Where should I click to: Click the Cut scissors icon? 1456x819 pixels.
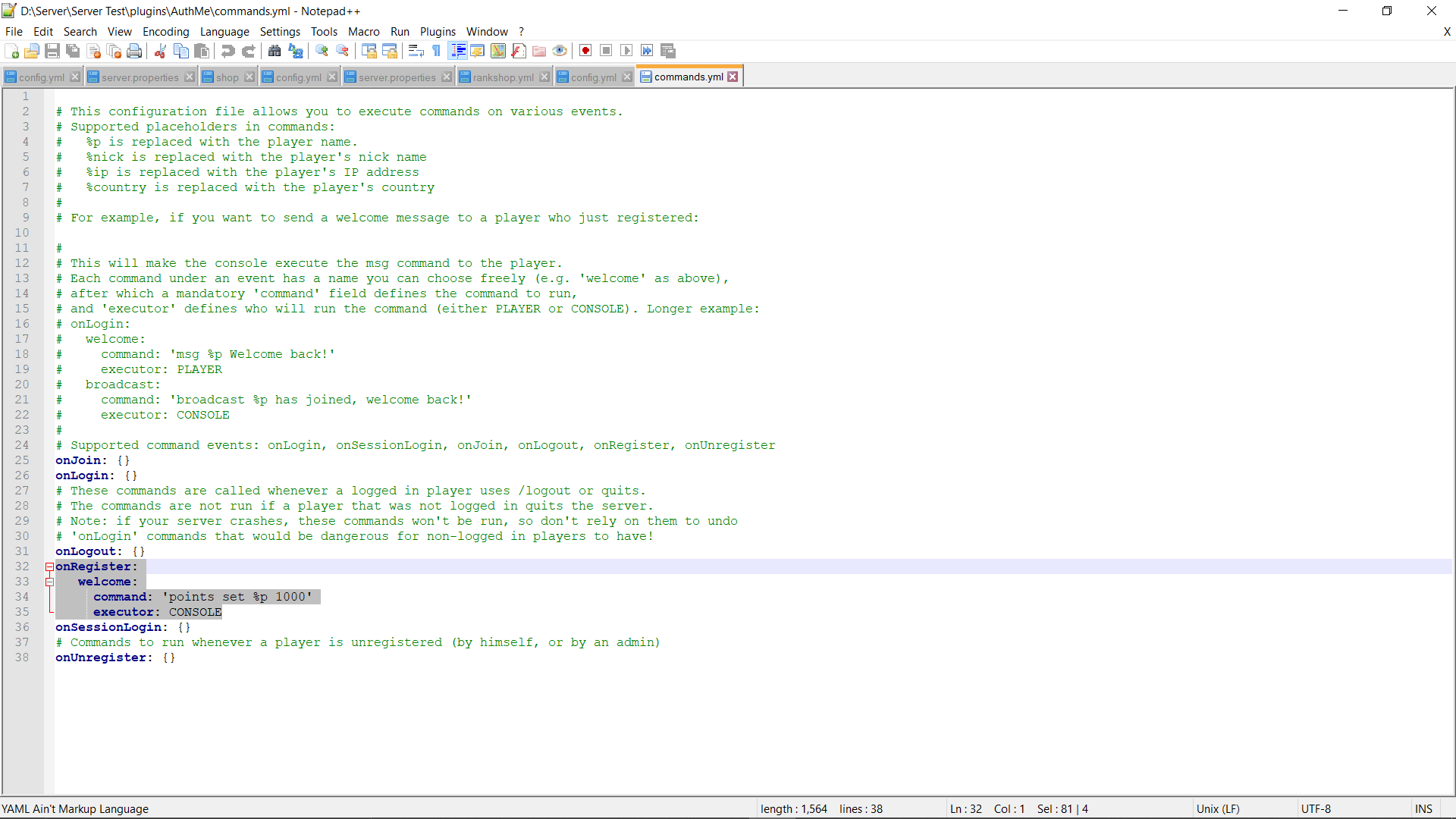160,51
